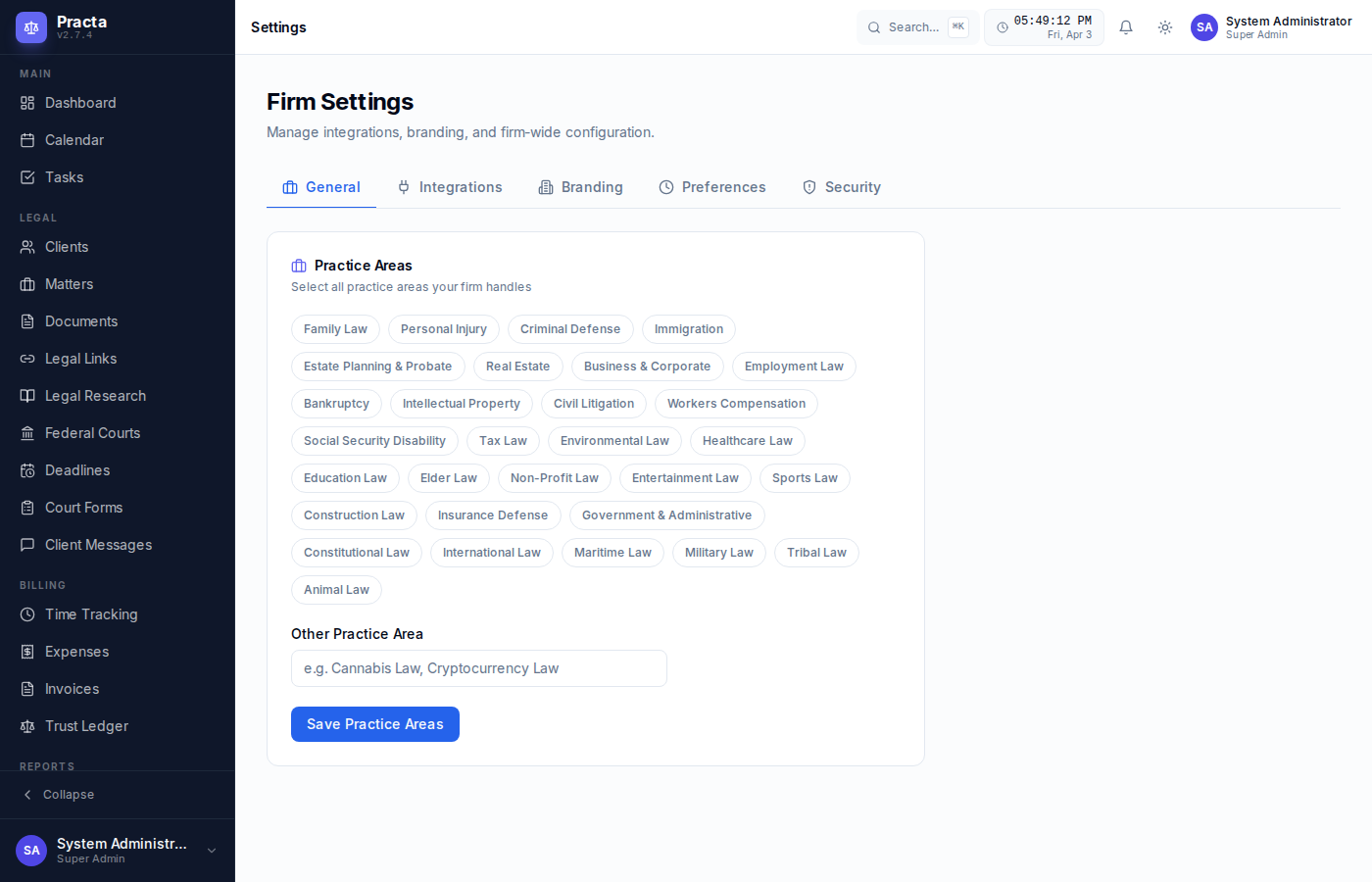Toggle the Tax Law chip
The width and height of the screenshot is (1372, 882).
(503, 441)
